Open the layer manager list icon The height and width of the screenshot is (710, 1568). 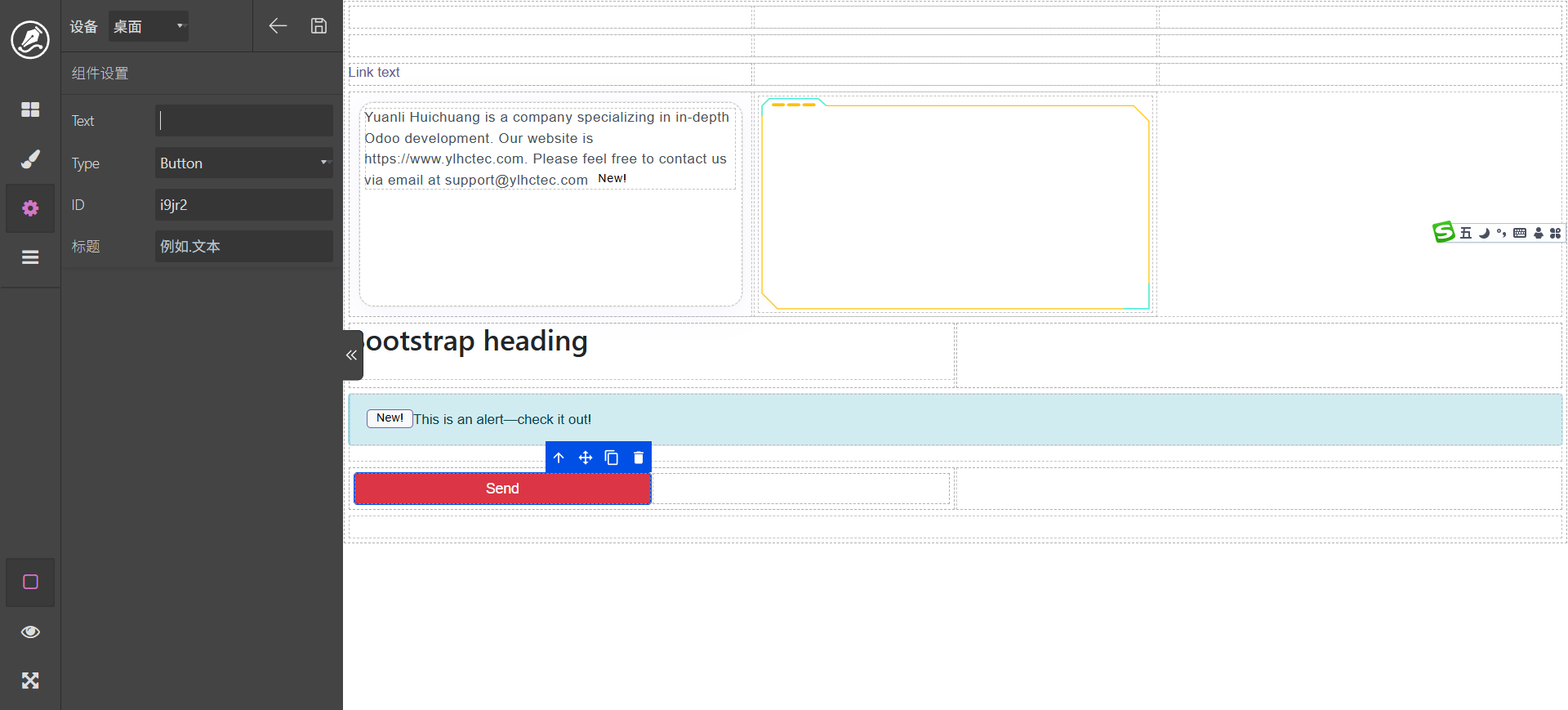pyautogui.click(x=30, y=257)
